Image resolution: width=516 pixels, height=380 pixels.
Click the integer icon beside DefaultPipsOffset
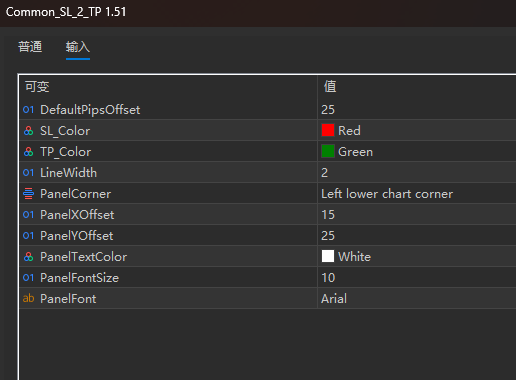(28, 110)
